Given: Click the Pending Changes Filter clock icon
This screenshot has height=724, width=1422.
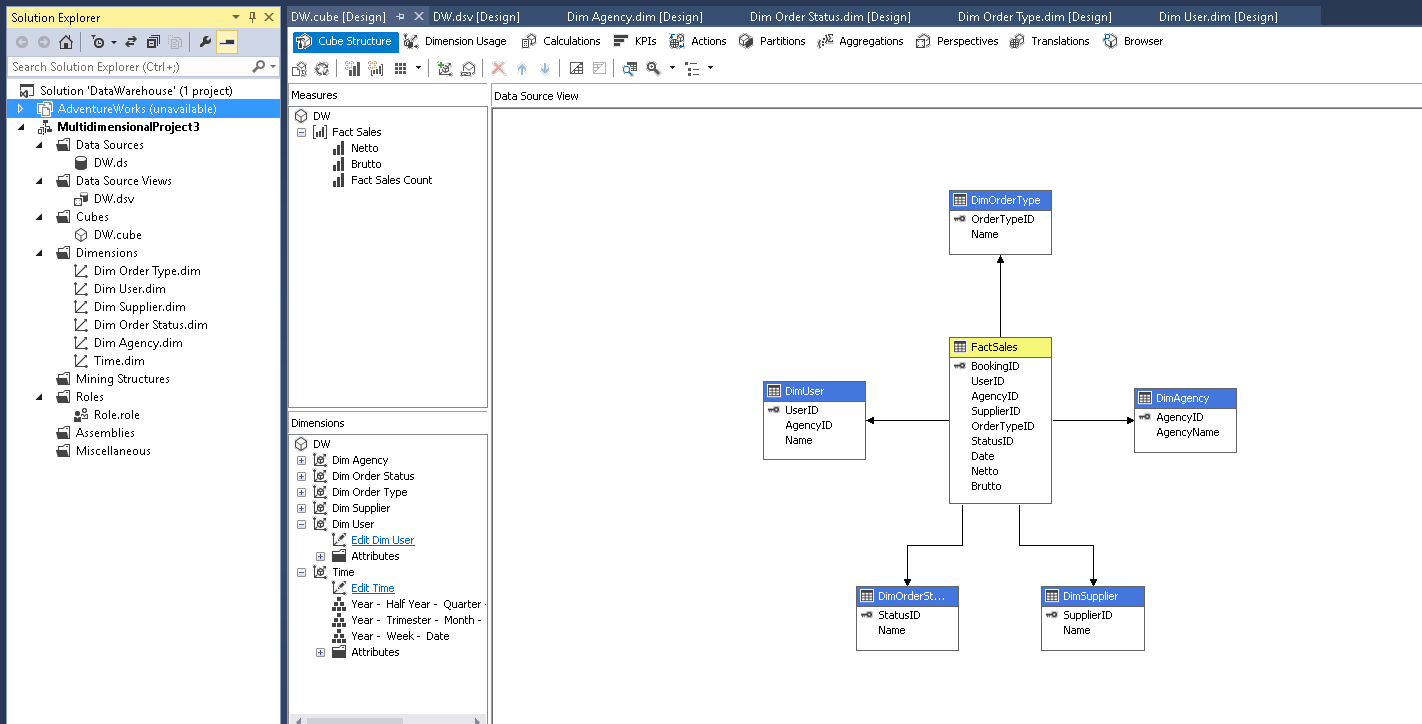Looking at the screenshot, I should [98, 42].
